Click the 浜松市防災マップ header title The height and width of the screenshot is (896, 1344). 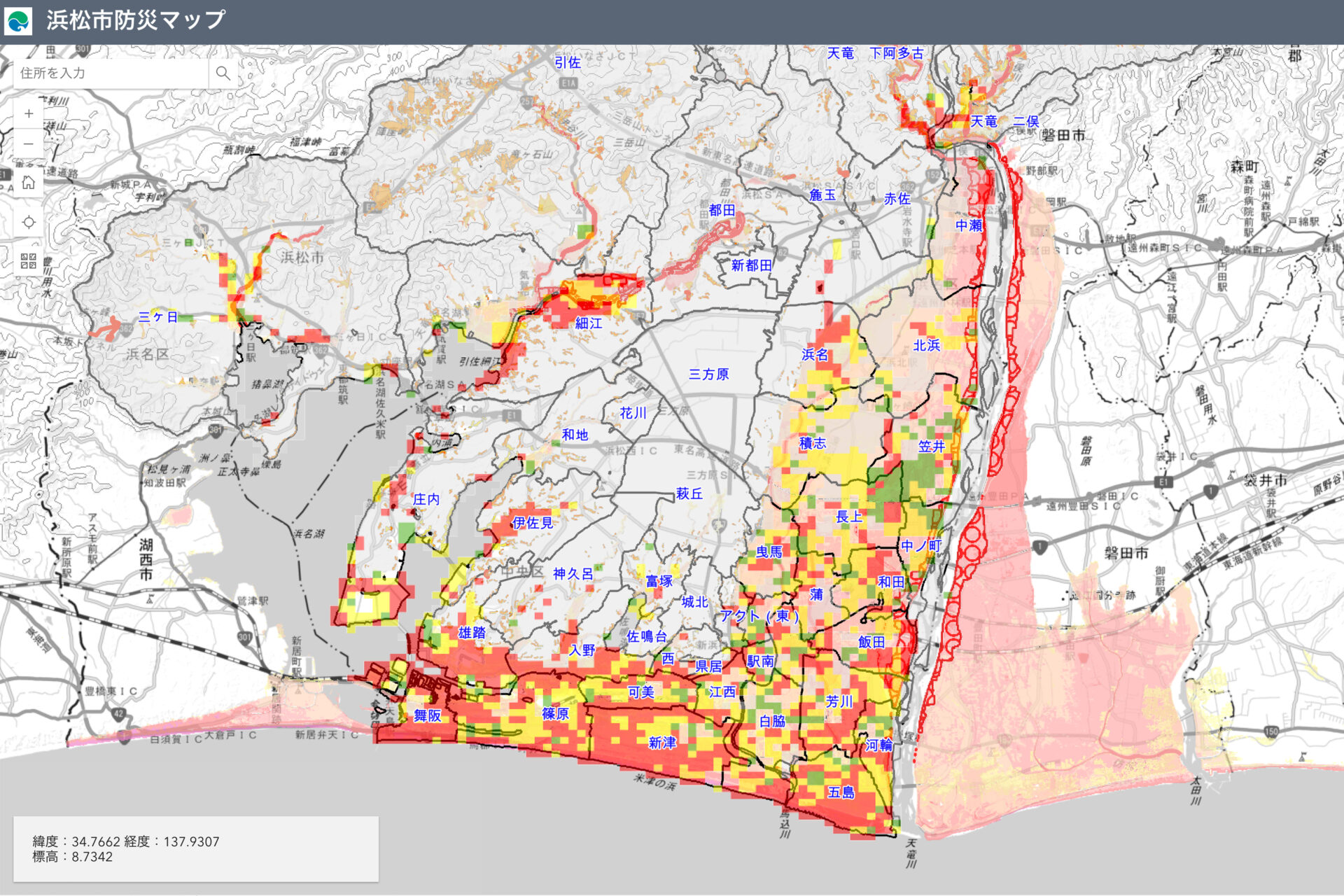point(136,20)
